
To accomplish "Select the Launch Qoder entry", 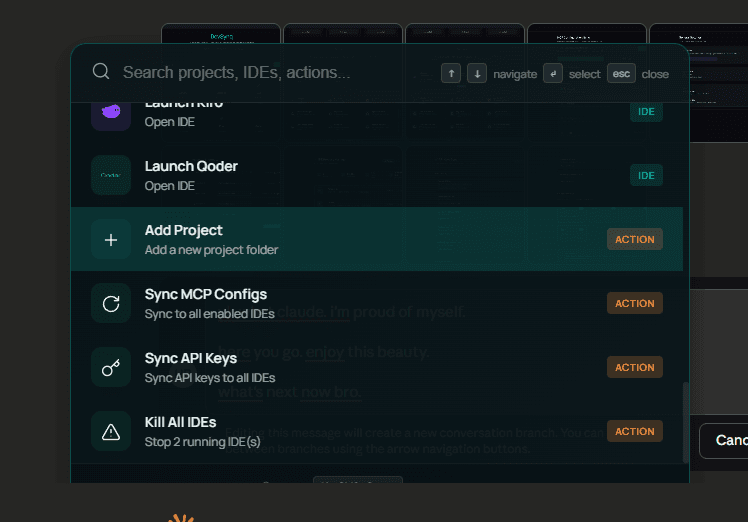I will tap(377, 175).
